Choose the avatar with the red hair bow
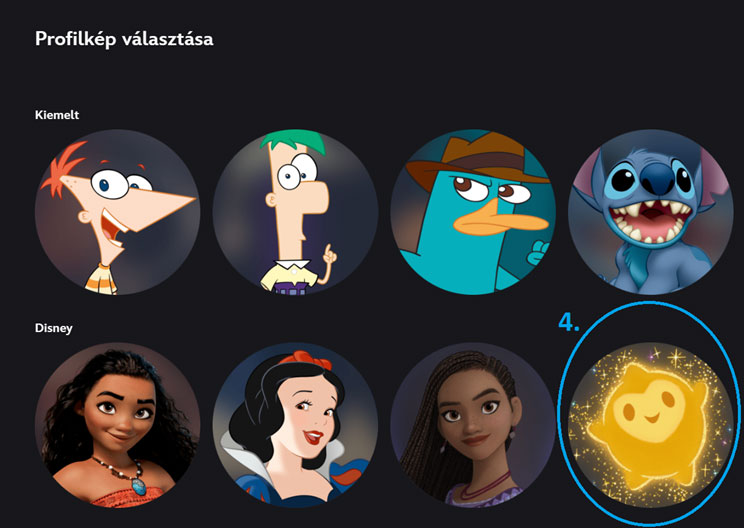This screenshot has width=744, height=528. point(295,425)
